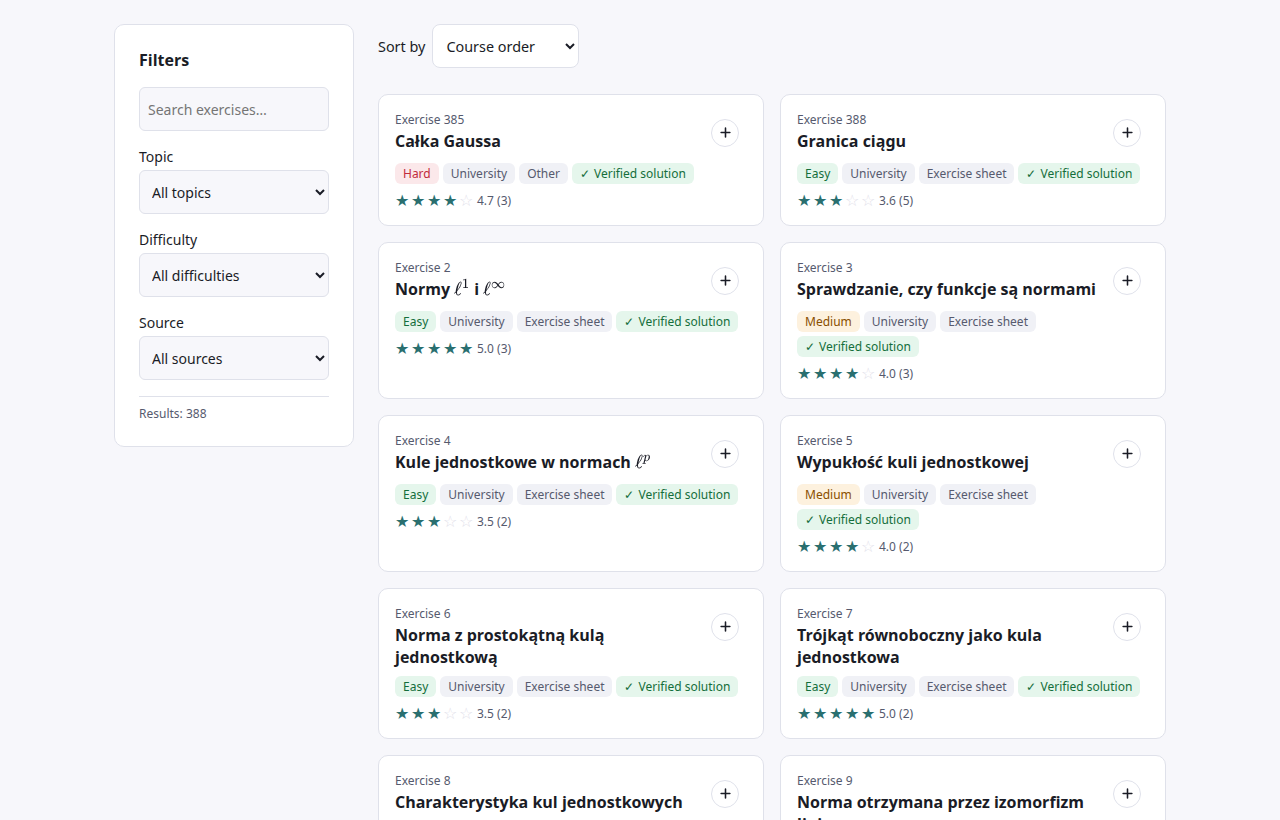
Task: Click star rating of Całka Gaussa
Action: 434,201
